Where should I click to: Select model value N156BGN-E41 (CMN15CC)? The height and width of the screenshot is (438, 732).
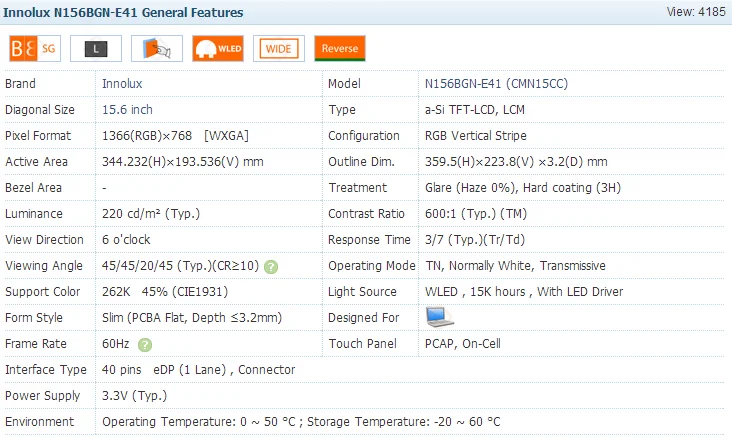[x=496, y=84]
